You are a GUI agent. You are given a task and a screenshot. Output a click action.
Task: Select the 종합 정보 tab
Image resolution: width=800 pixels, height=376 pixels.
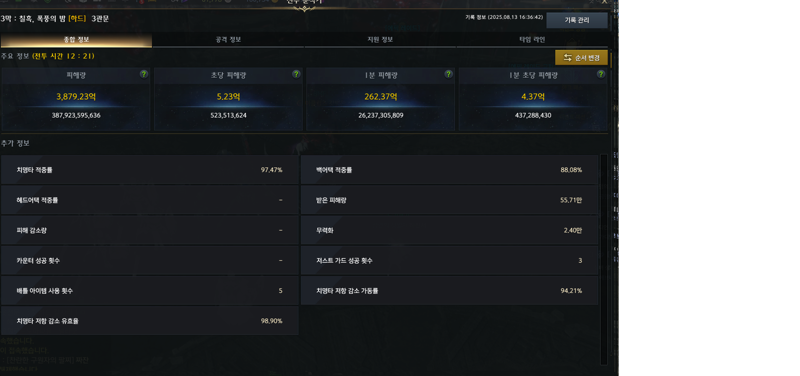(76, 40)
